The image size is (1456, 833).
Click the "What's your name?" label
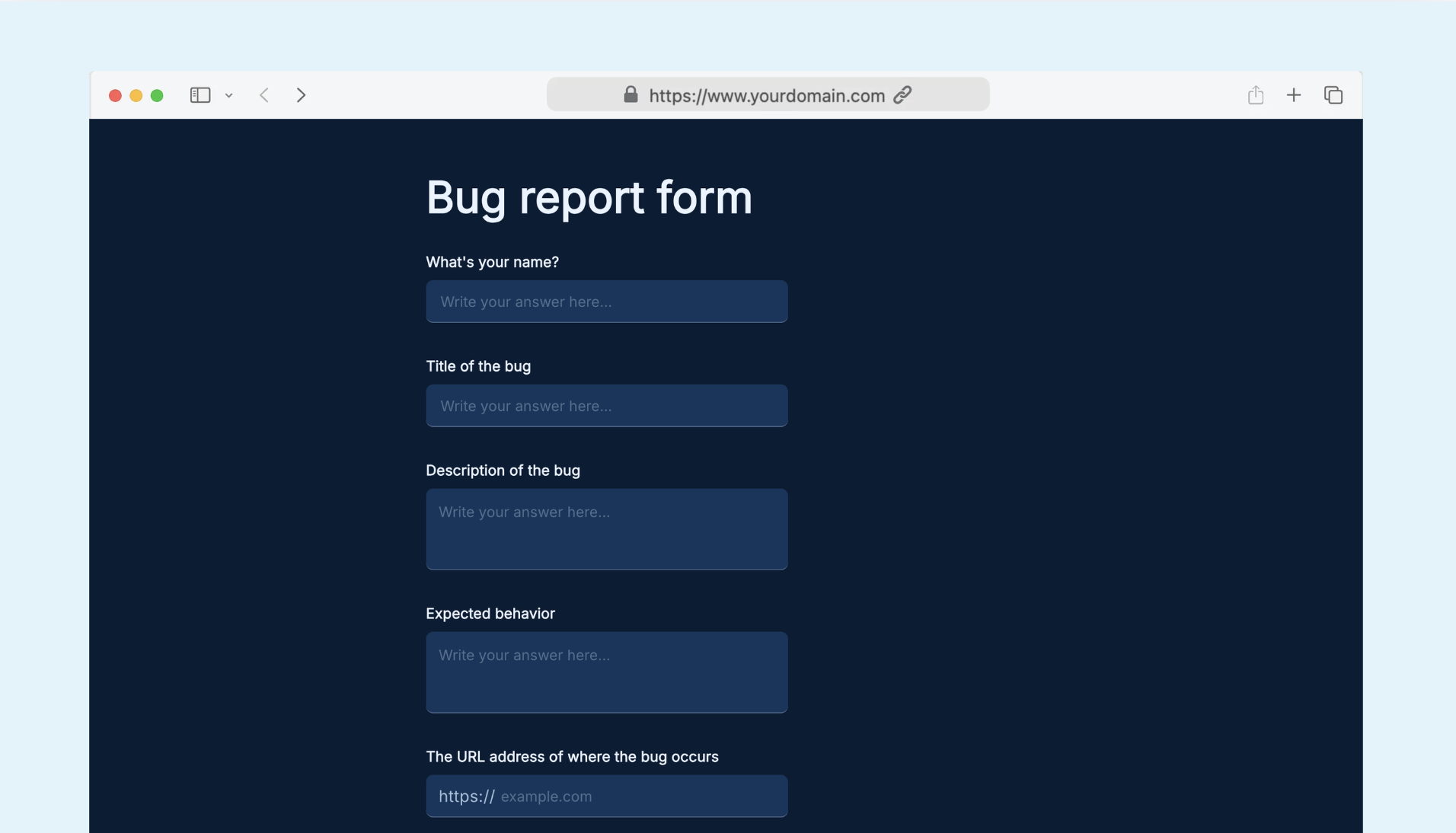(493, 262)
